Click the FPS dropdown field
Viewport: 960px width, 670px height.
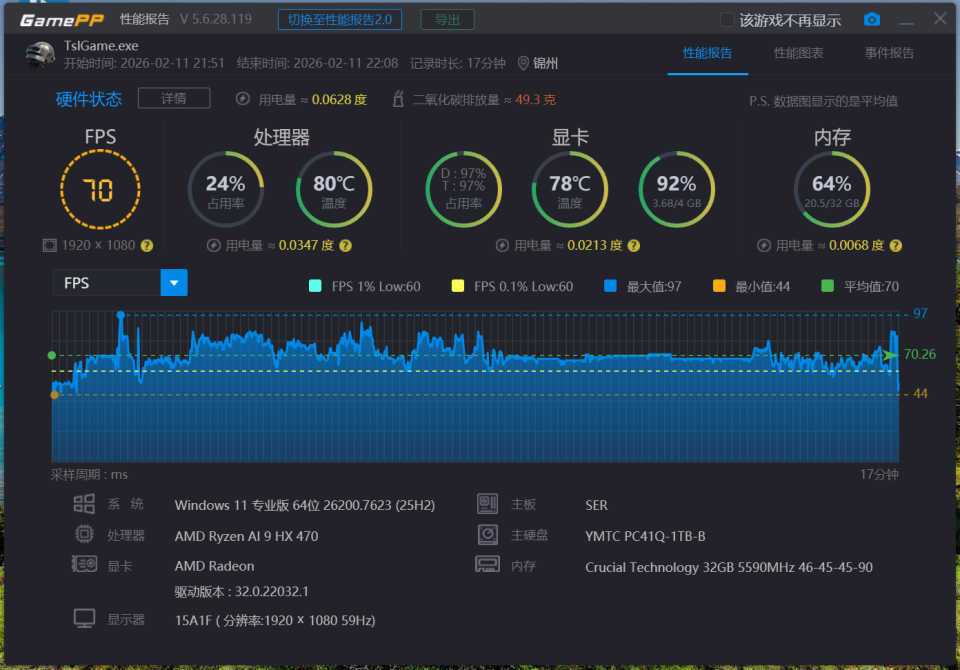[120, 283]
